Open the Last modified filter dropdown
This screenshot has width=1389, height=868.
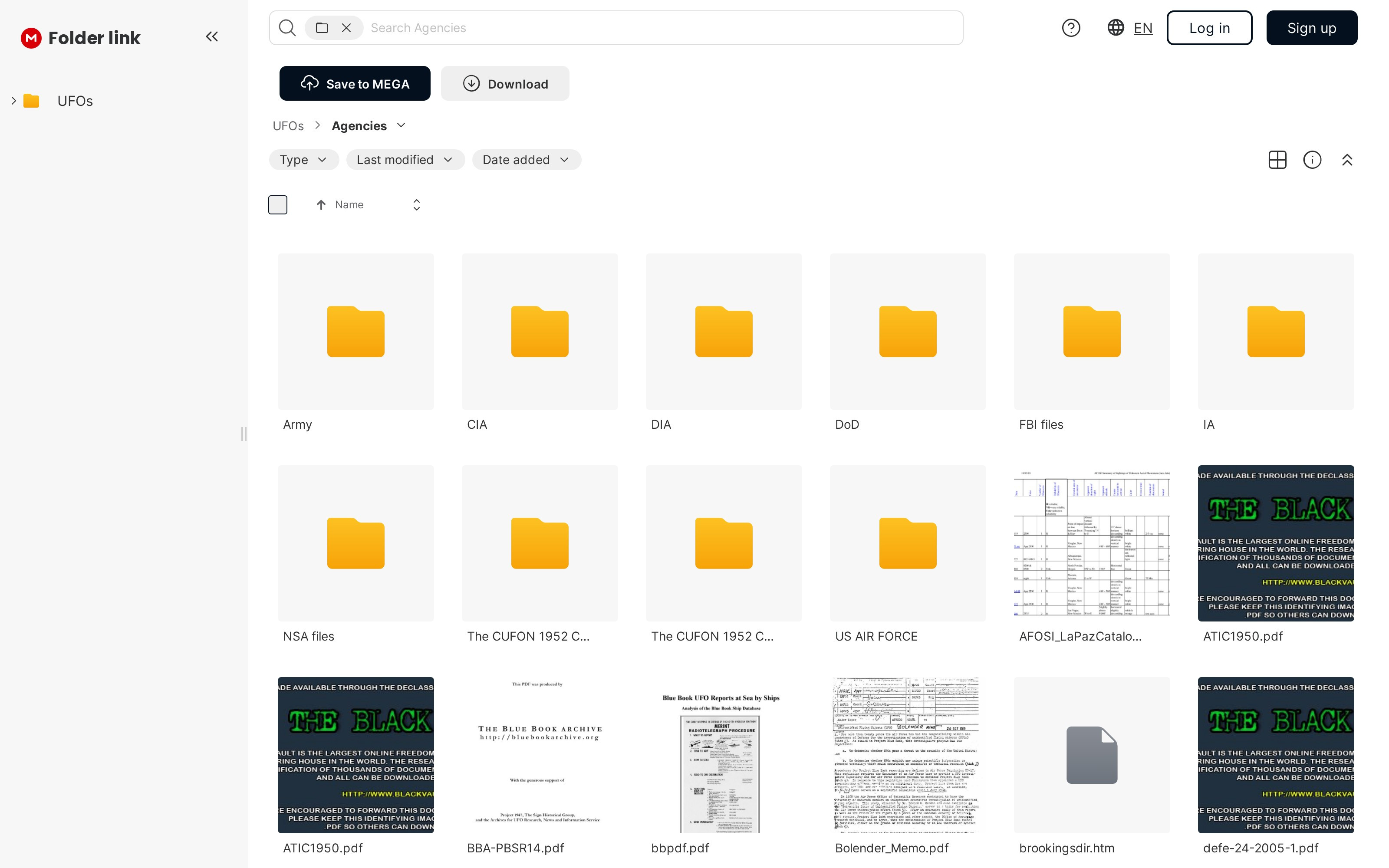point(405,160)
